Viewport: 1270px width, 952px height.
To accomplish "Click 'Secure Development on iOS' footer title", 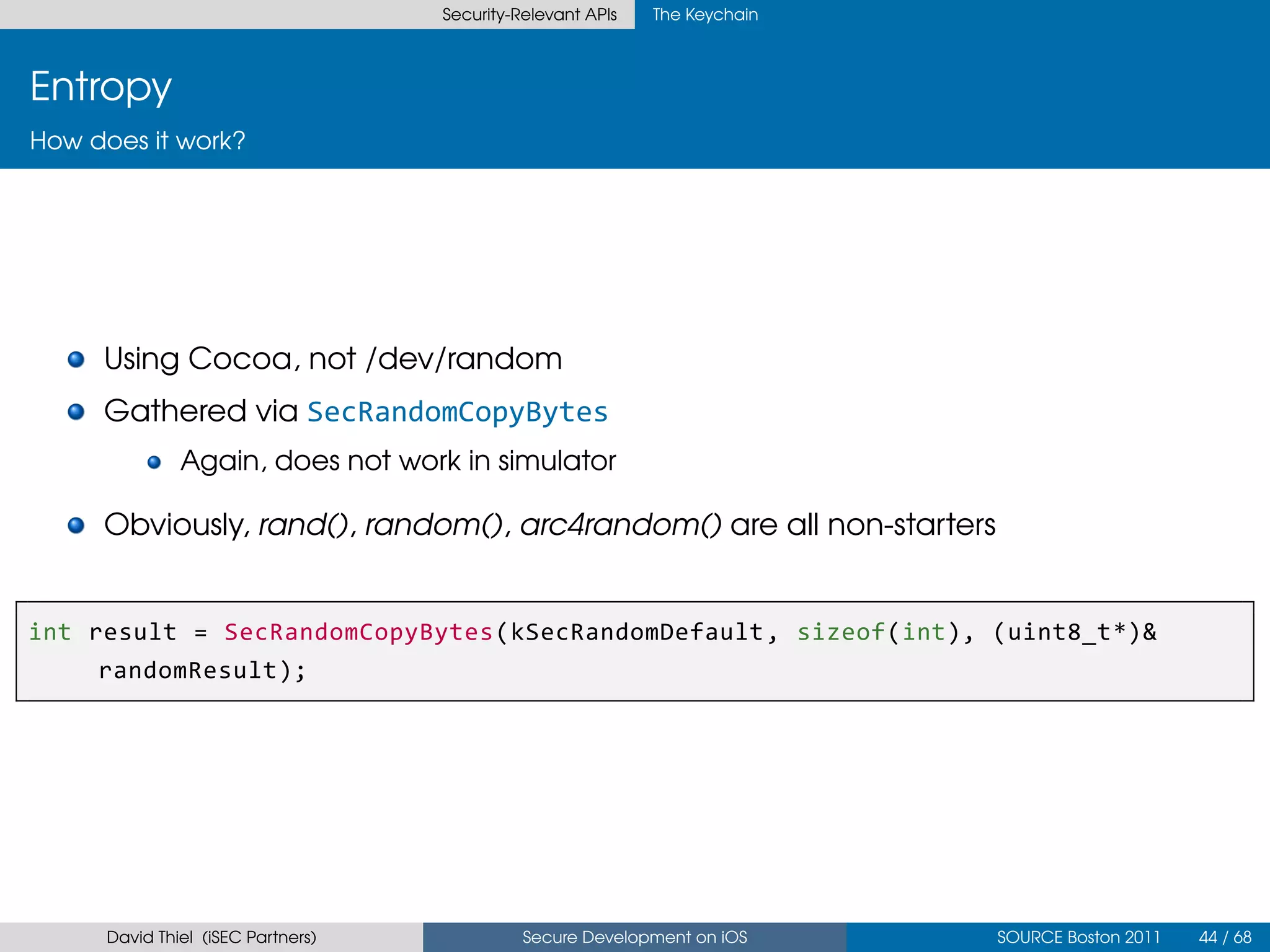I will (634, 937).
